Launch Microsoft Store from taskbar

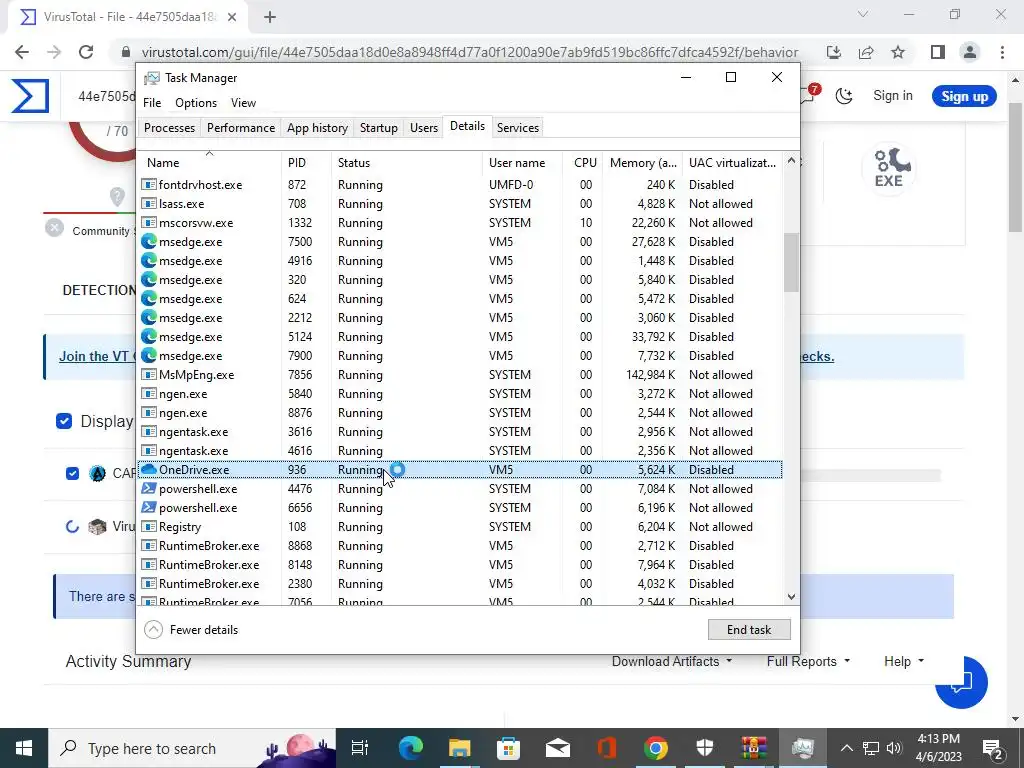[x=508, y=748]
